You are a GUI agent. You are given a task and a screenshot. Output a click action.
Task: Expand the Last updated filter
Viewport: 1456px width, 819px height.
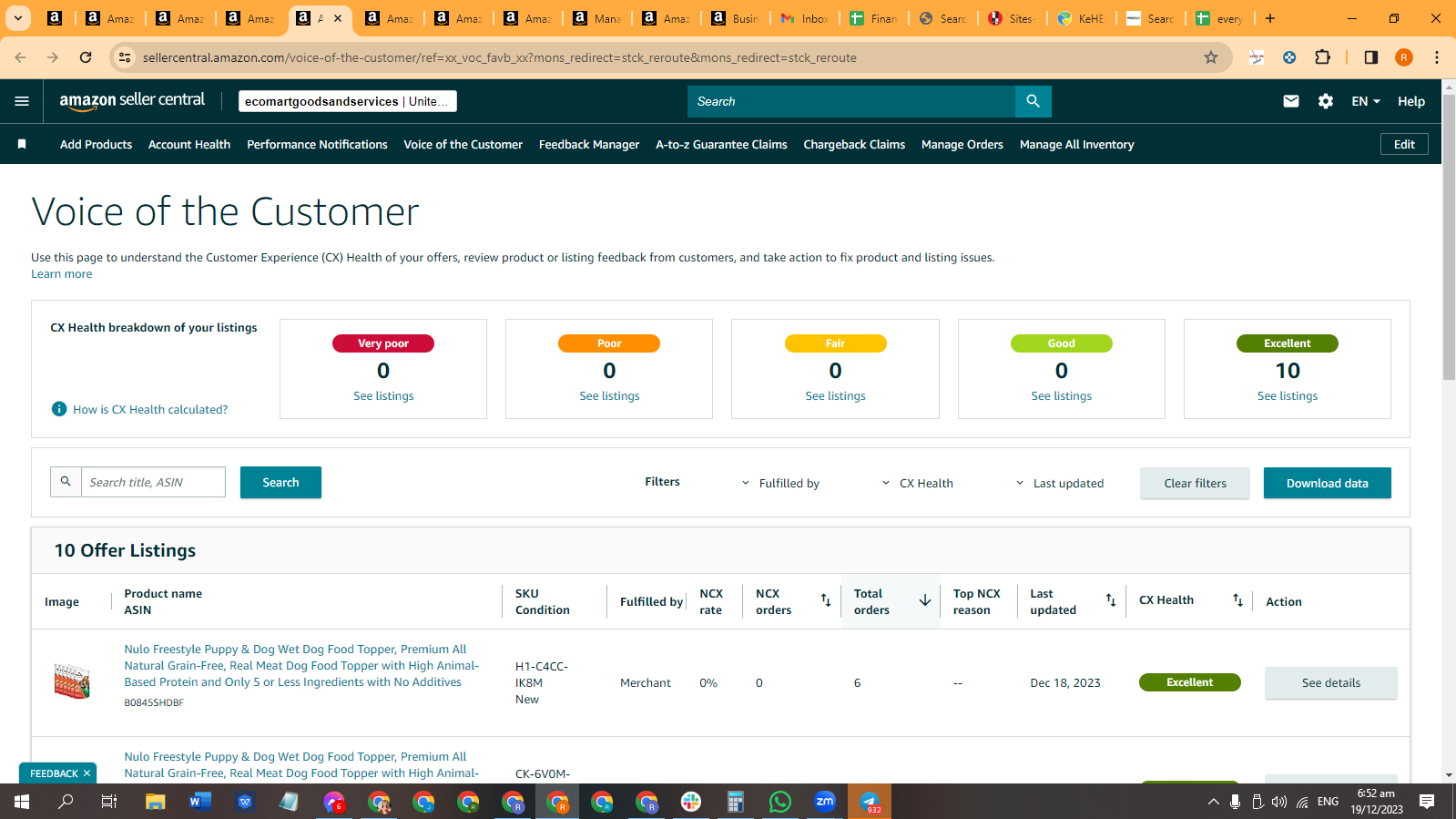coord(1059,484)
